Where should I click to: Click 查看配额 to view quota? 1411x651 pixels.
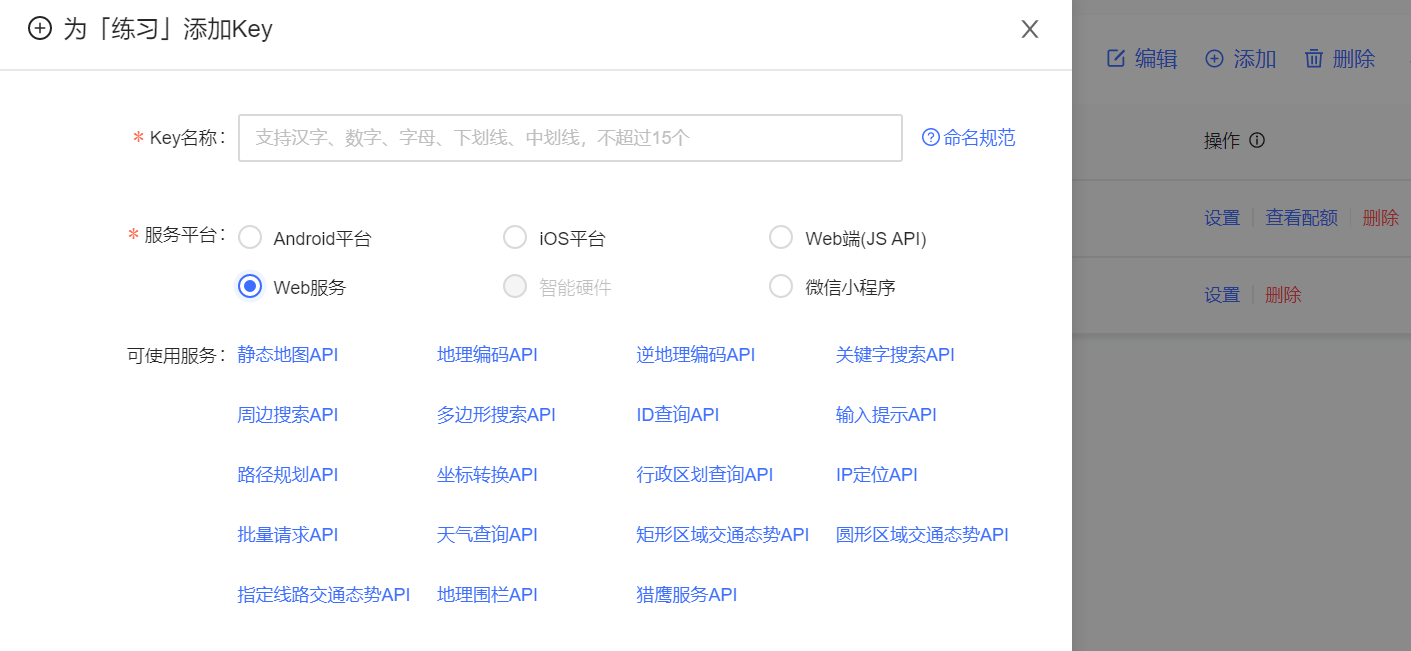[1300, 217]
